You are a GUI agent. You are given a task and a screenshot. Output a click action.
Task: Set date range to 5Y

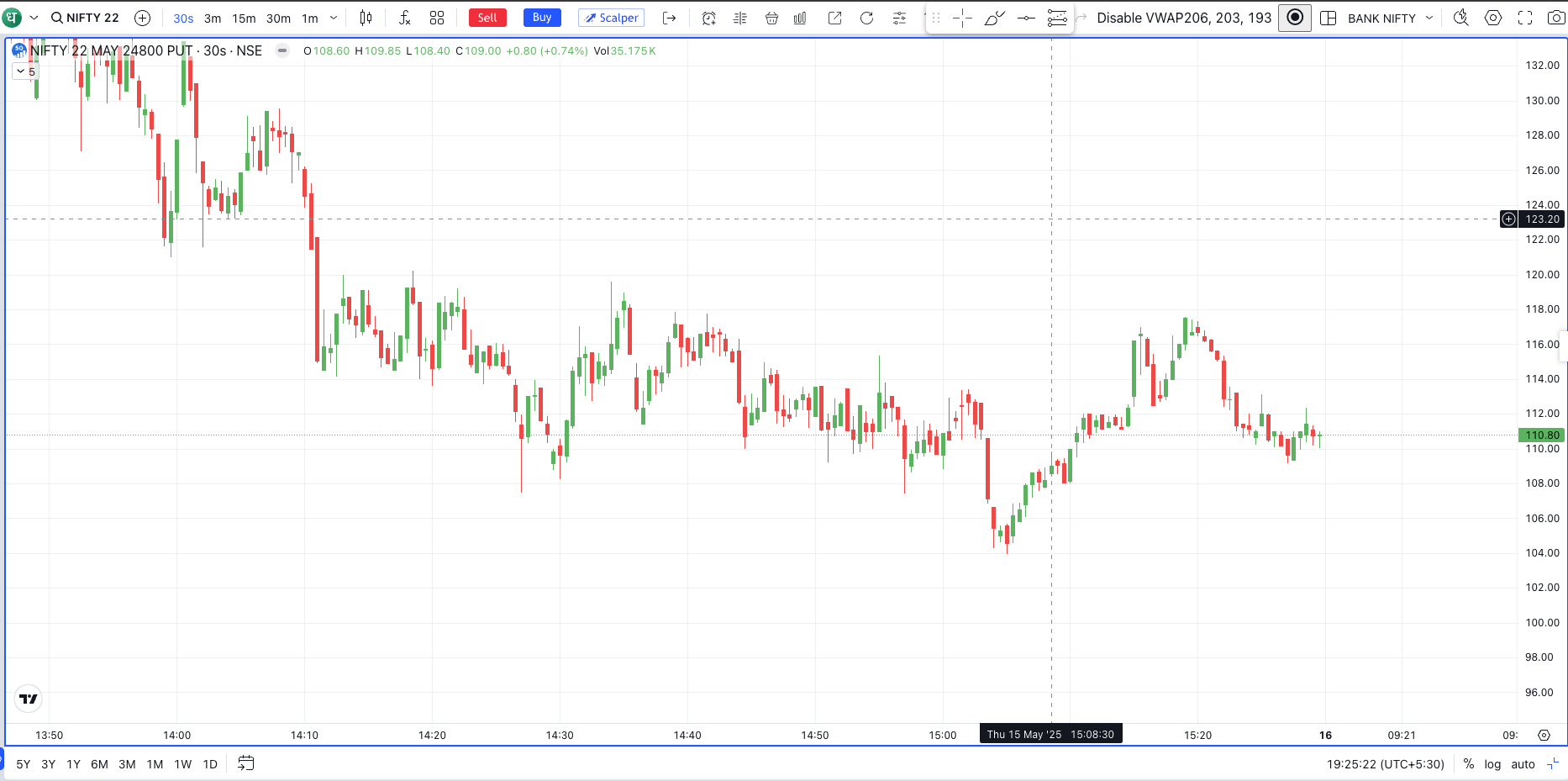point(24,764)
